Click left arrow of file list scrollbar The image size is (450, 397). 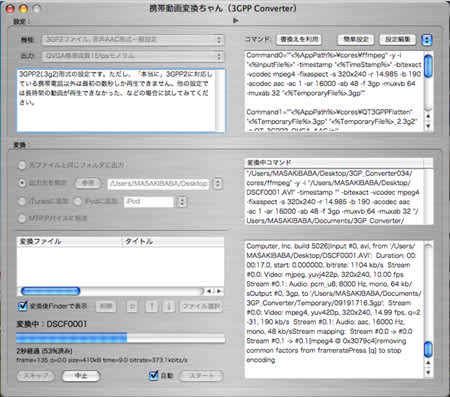(209, 291)
